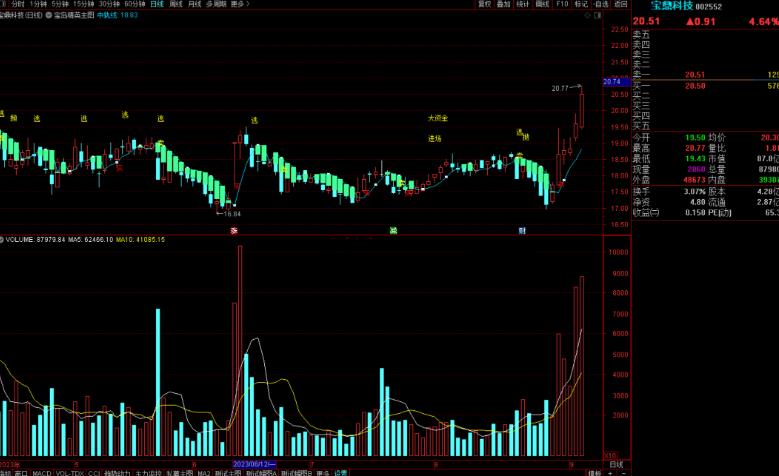Activate the 画线 drawing tool
The height and width of the screenshot is (476, 779).
tap(542, 4)
